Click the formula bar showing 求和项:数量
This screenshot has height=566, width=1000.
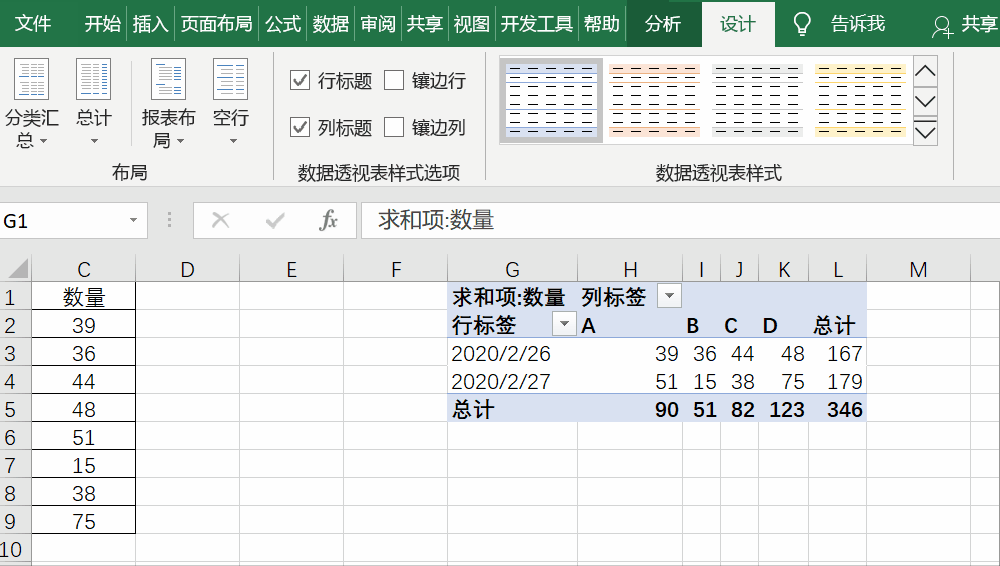680,221
